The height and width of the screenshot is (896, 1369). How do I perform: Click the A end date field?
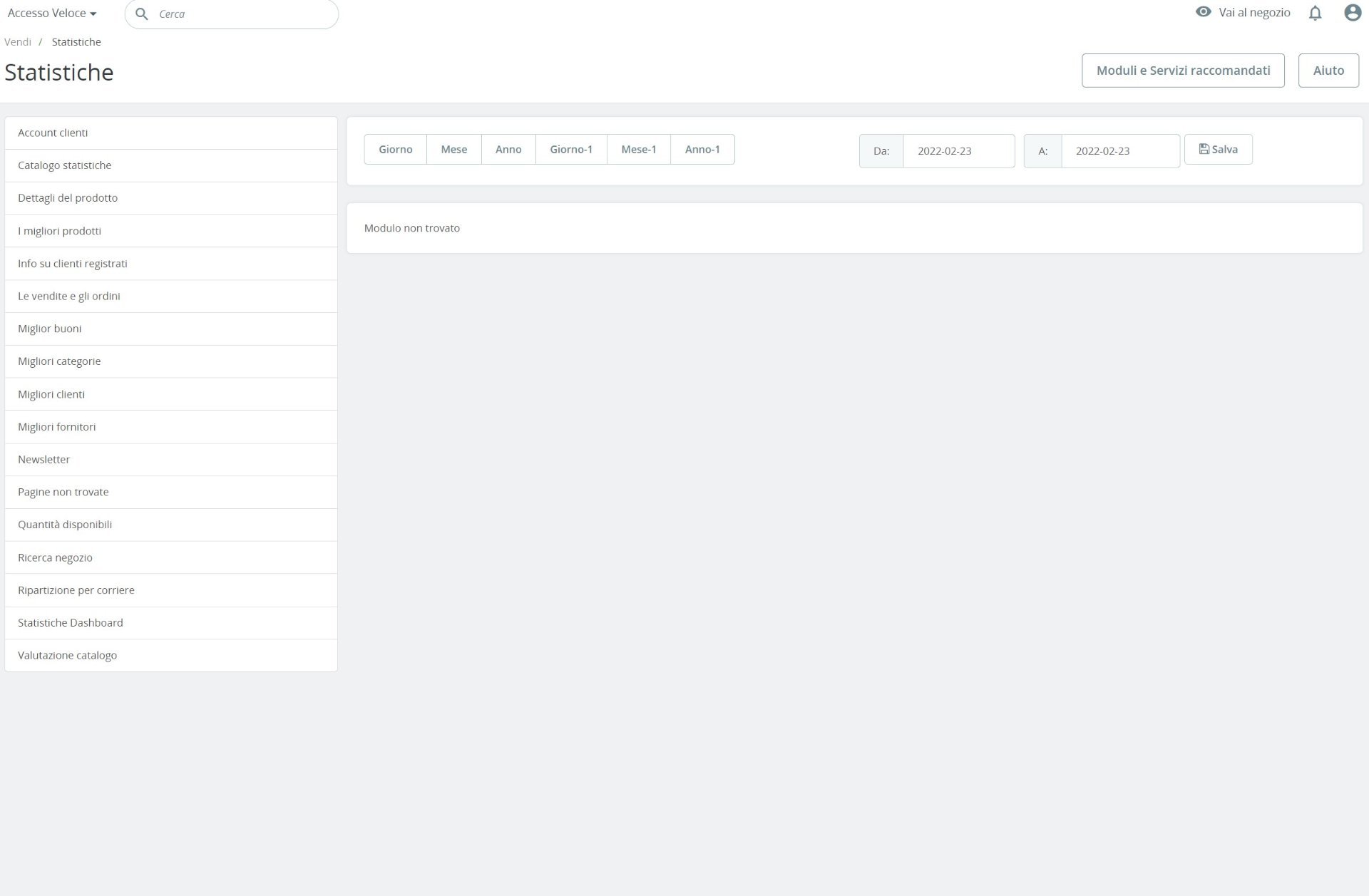point(1119,151)
